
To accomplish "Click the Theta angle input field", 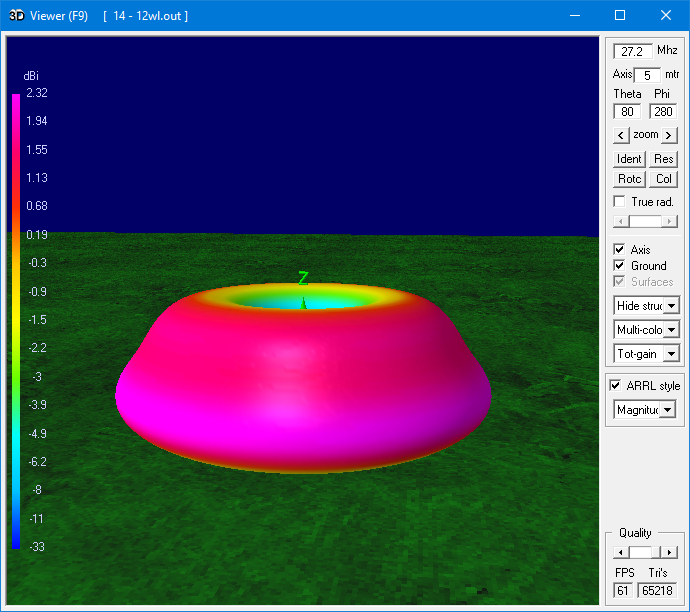I will (627, 112).
